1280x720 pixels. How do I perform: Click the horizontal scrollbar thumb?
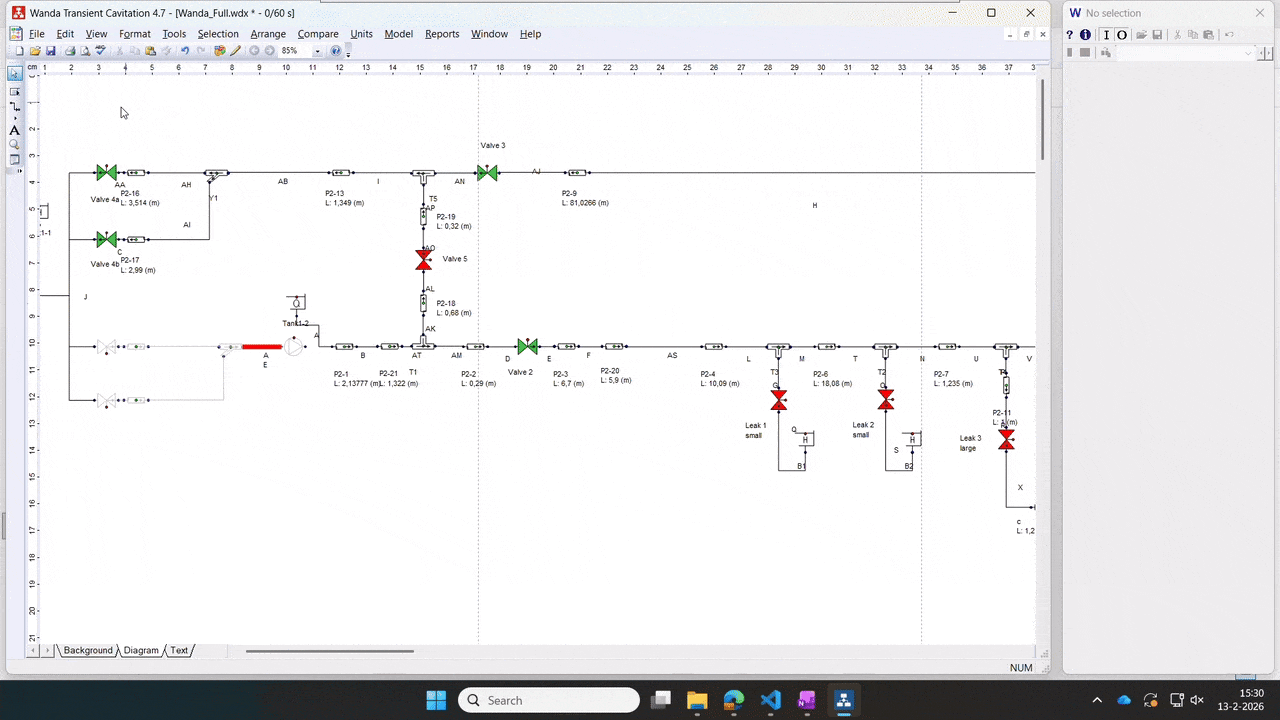point(330,651)
